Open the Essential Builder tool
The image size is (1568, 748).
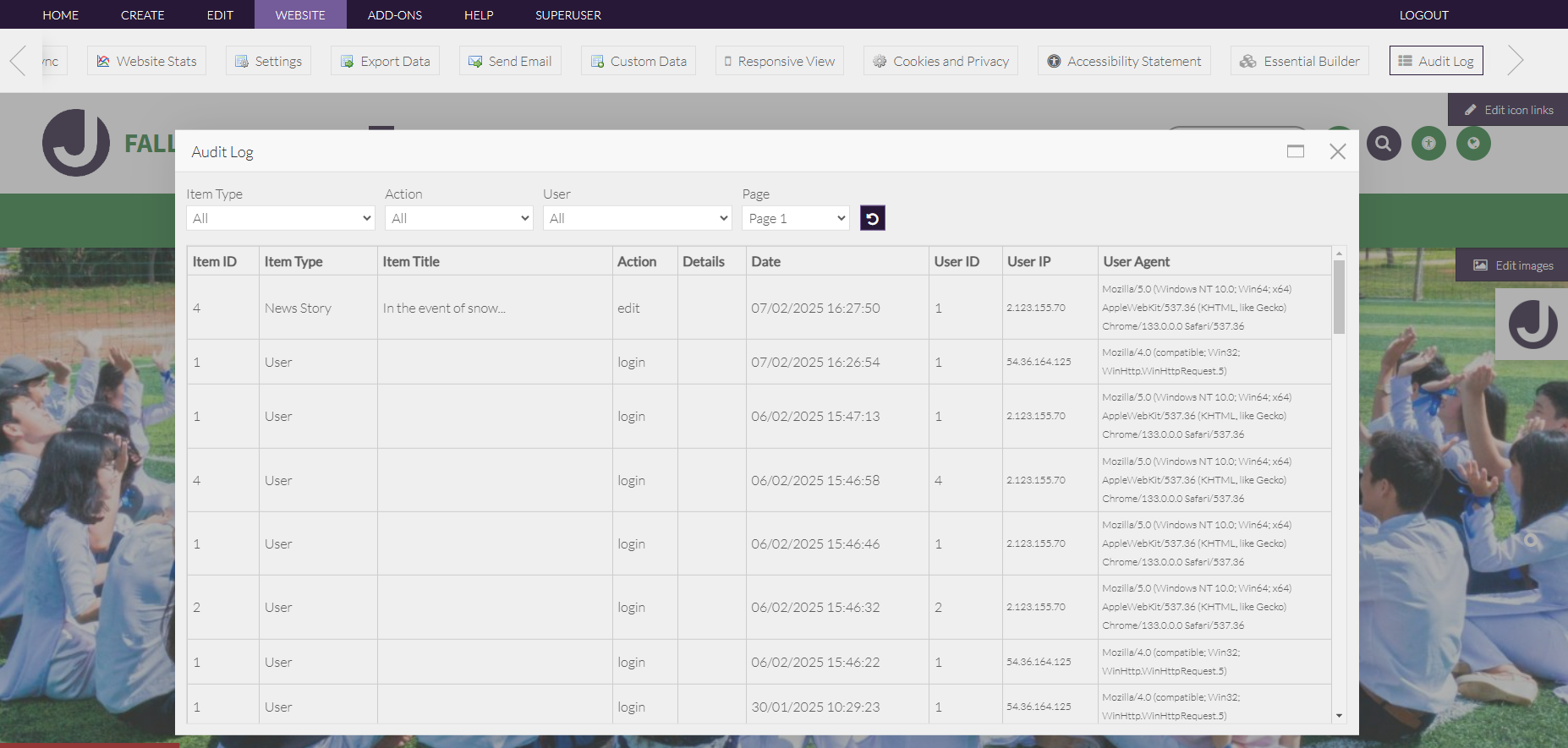pos(1299,61)
